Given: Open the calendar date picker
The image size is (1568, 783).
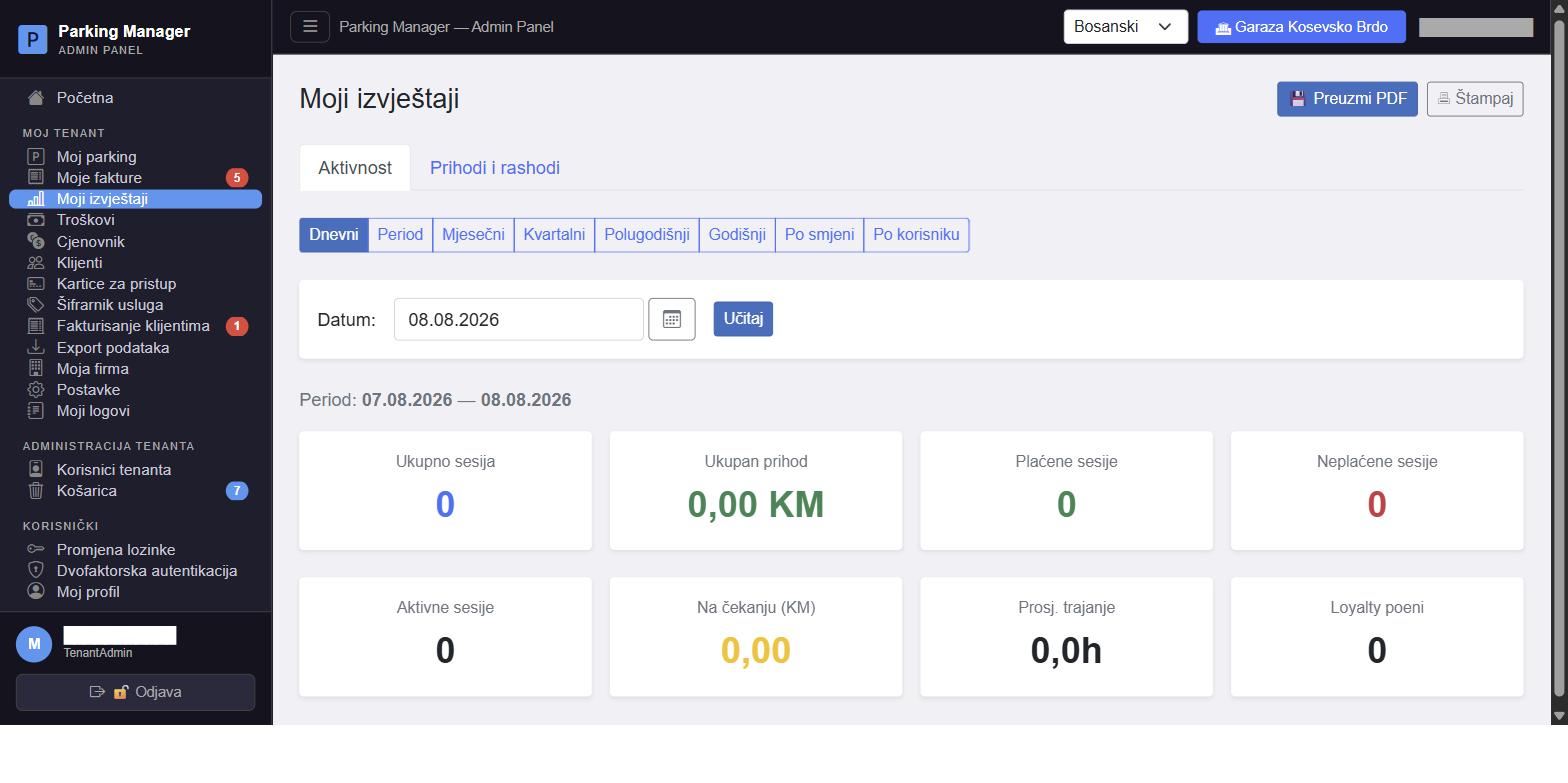Looking at the screenshot, I should click(672, 320).
